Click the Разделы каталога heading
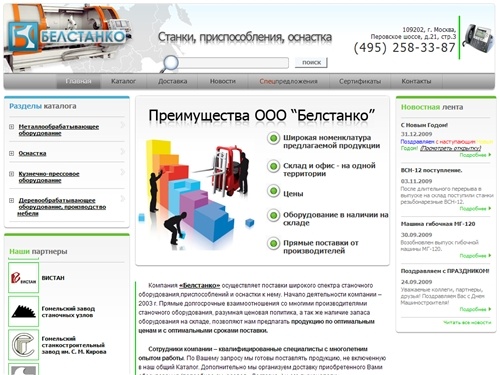 [43, 106]
